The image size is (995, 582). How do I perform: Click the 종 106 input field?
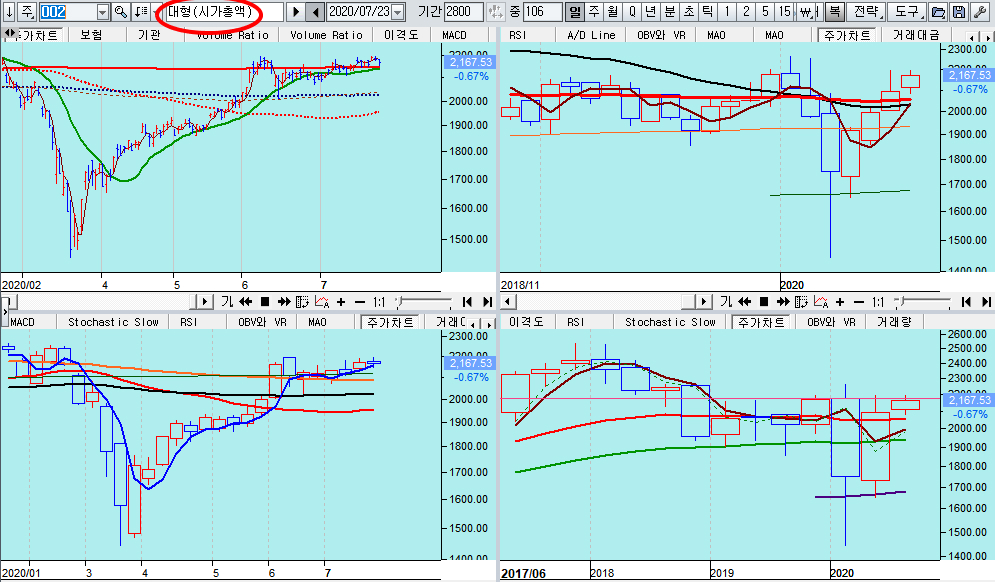543,11
